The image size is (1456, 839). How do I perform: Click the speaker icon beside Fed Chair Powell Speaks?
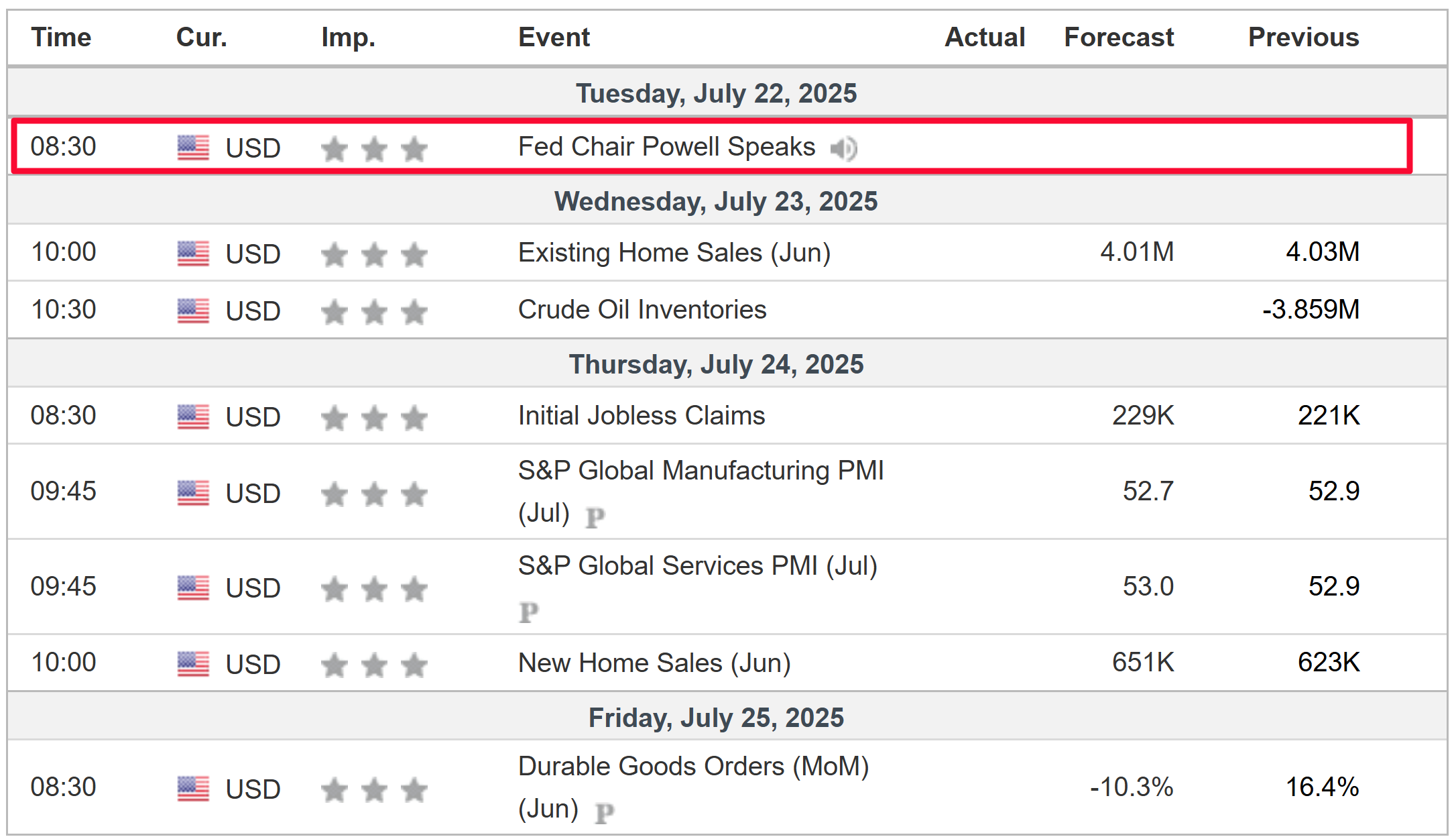click(x=843, y=148)
